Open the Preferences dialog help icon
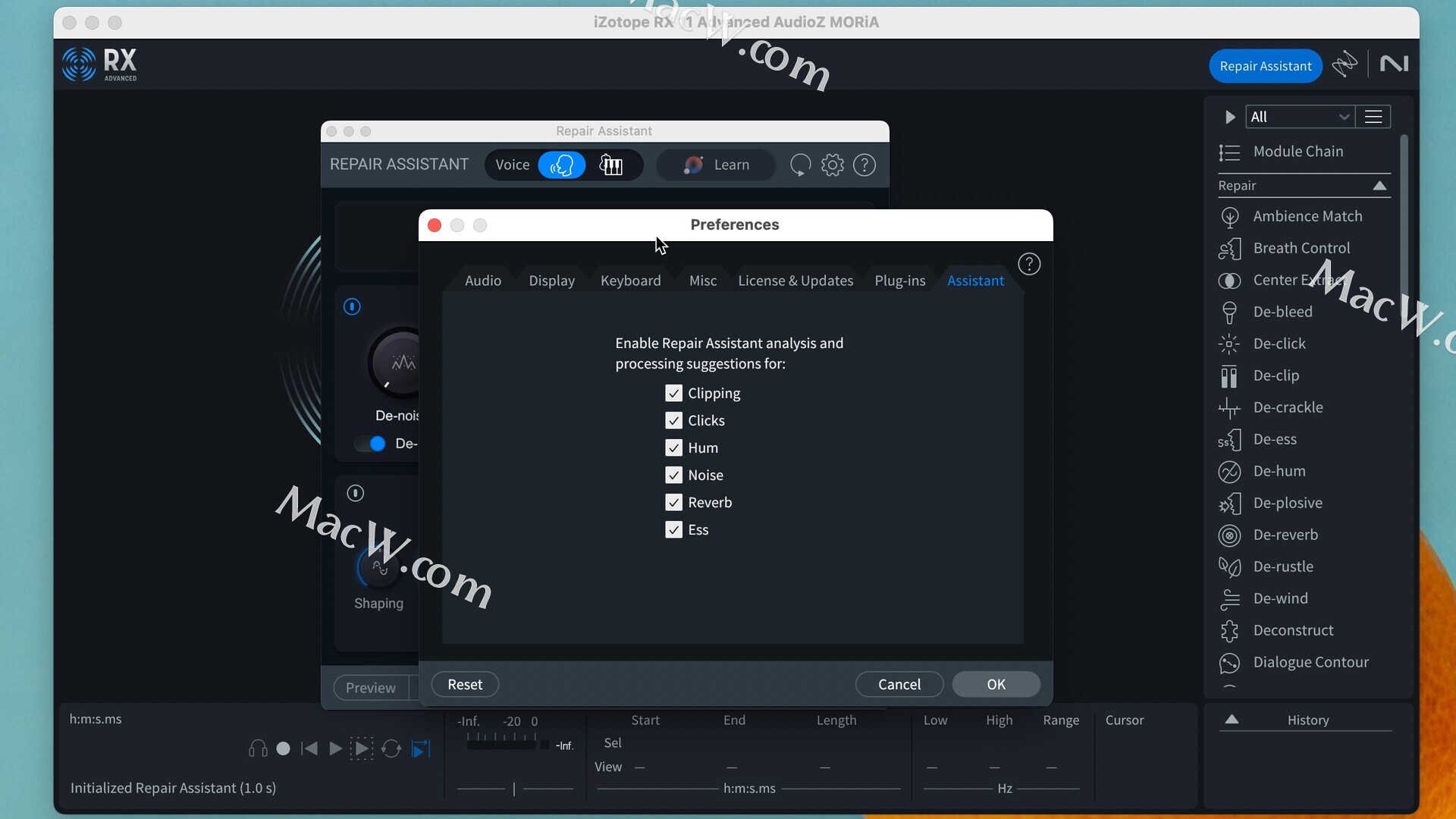The height and width of the screenshot is (819, 1456). click(1029, 264)
